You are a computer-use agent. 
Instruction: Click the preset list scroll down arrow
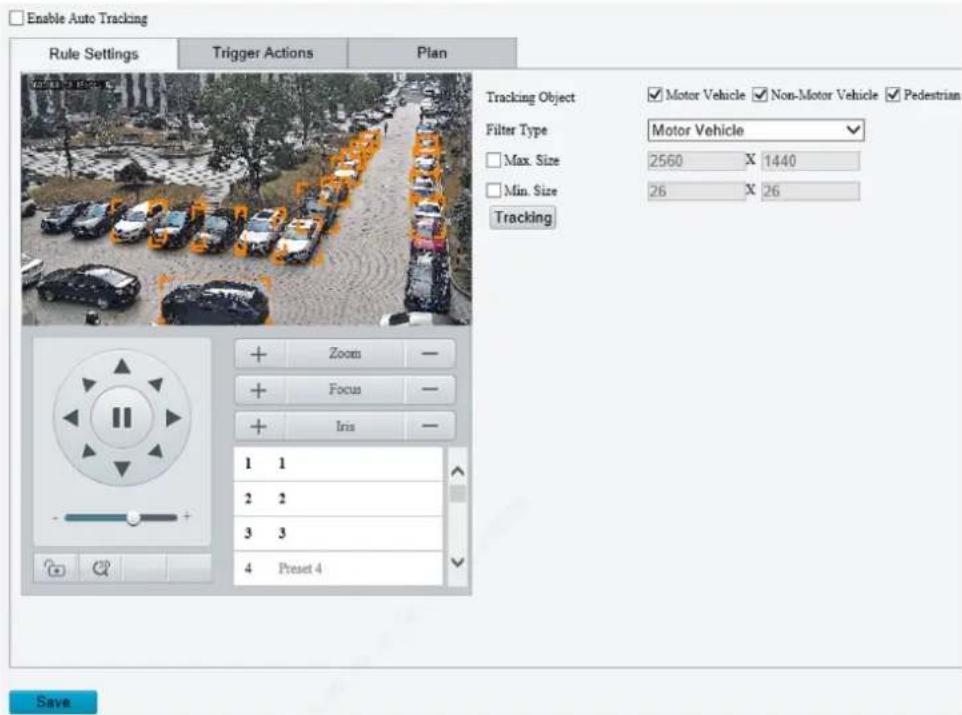(458, 562)
